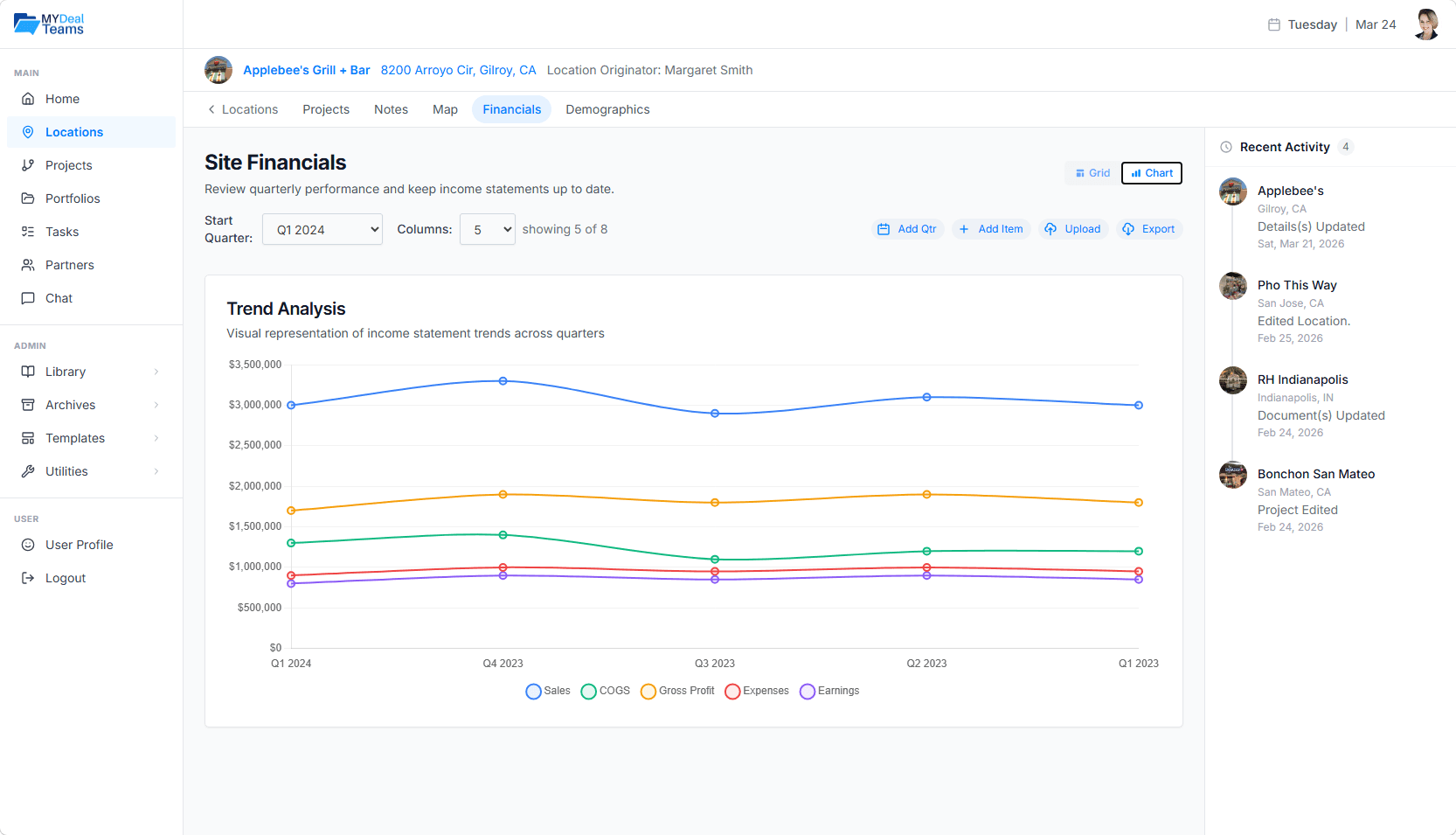Click the Locations pin icon
Screen dimensions: 1456x835
click(28, 132)
